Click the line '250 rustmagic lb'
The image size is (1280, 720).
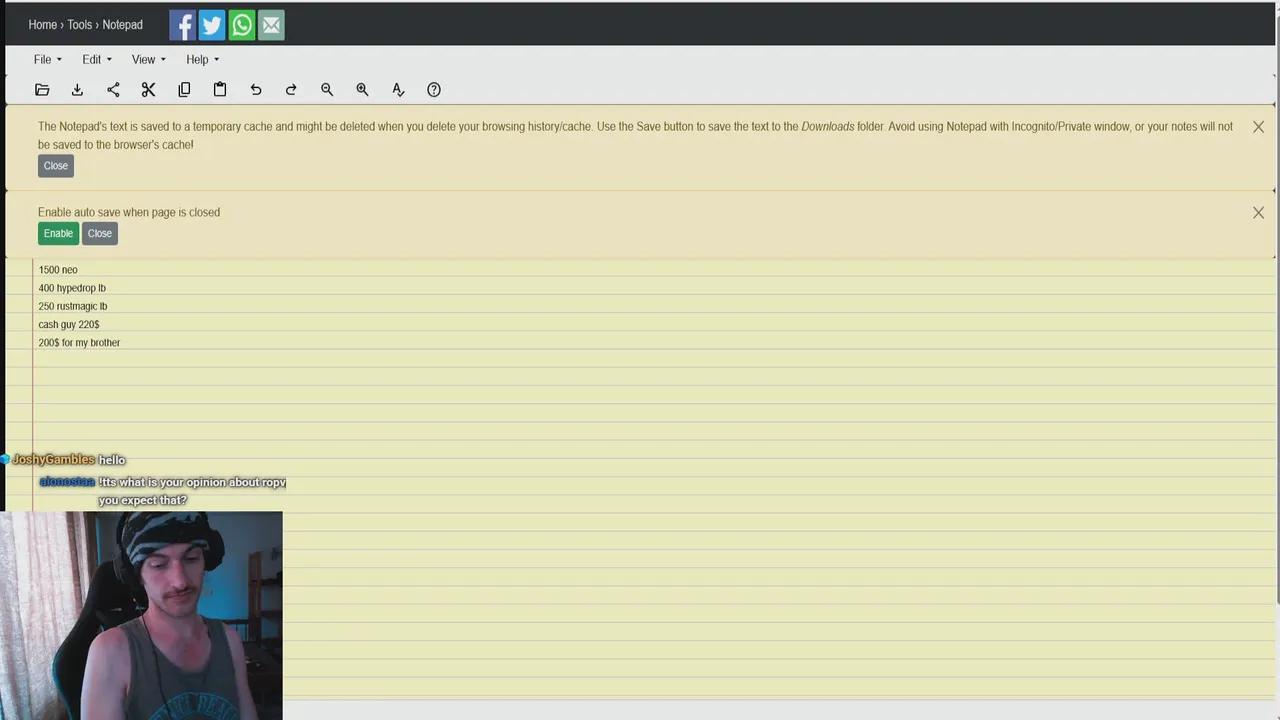pyautogui.click(x=73, y=306)
